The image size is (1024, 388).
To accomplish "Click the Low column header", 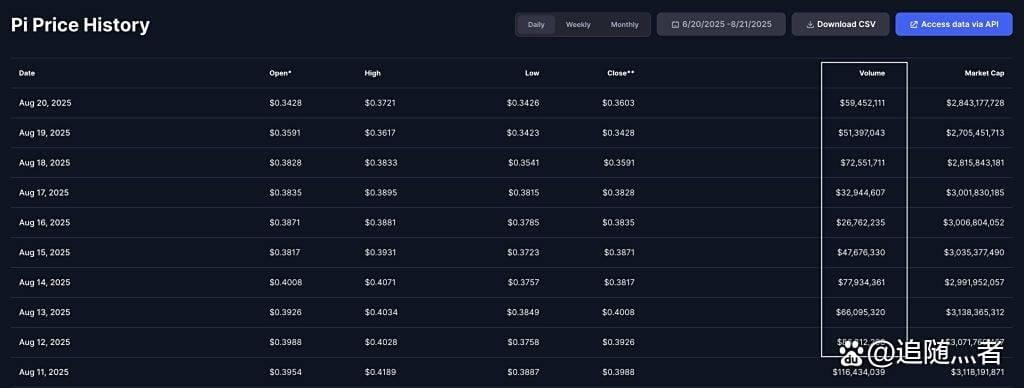I will click(532, 73).
